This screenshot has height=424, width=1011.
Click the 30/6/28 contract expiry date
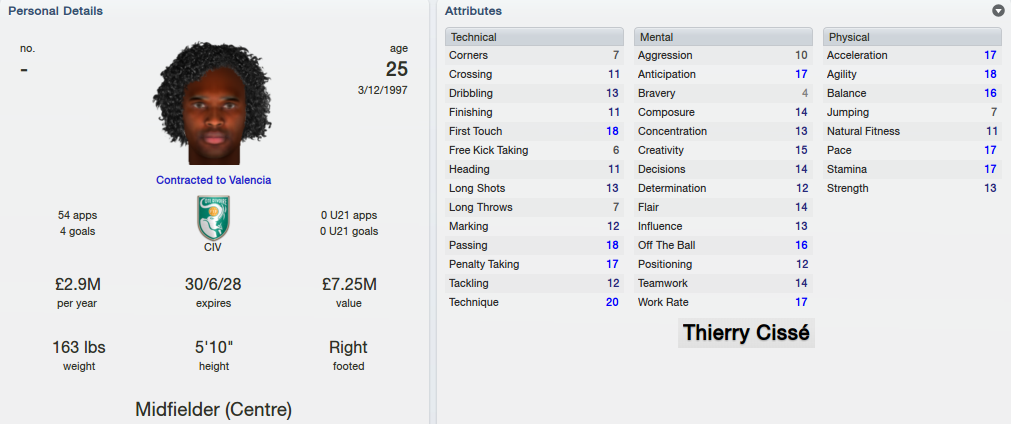click(x=213, y=284)
